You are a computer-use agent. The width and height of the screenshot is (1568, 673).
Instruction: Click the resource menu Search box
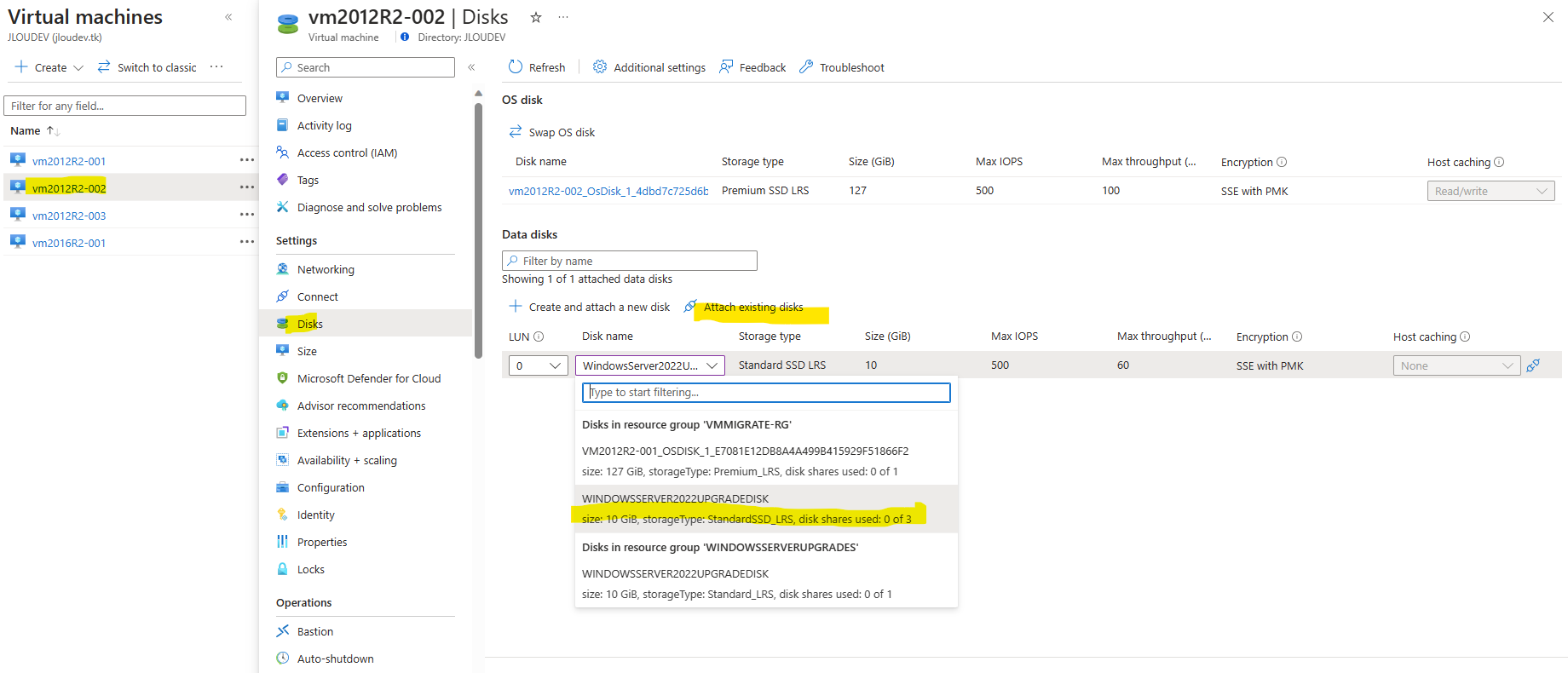[366, 67]
